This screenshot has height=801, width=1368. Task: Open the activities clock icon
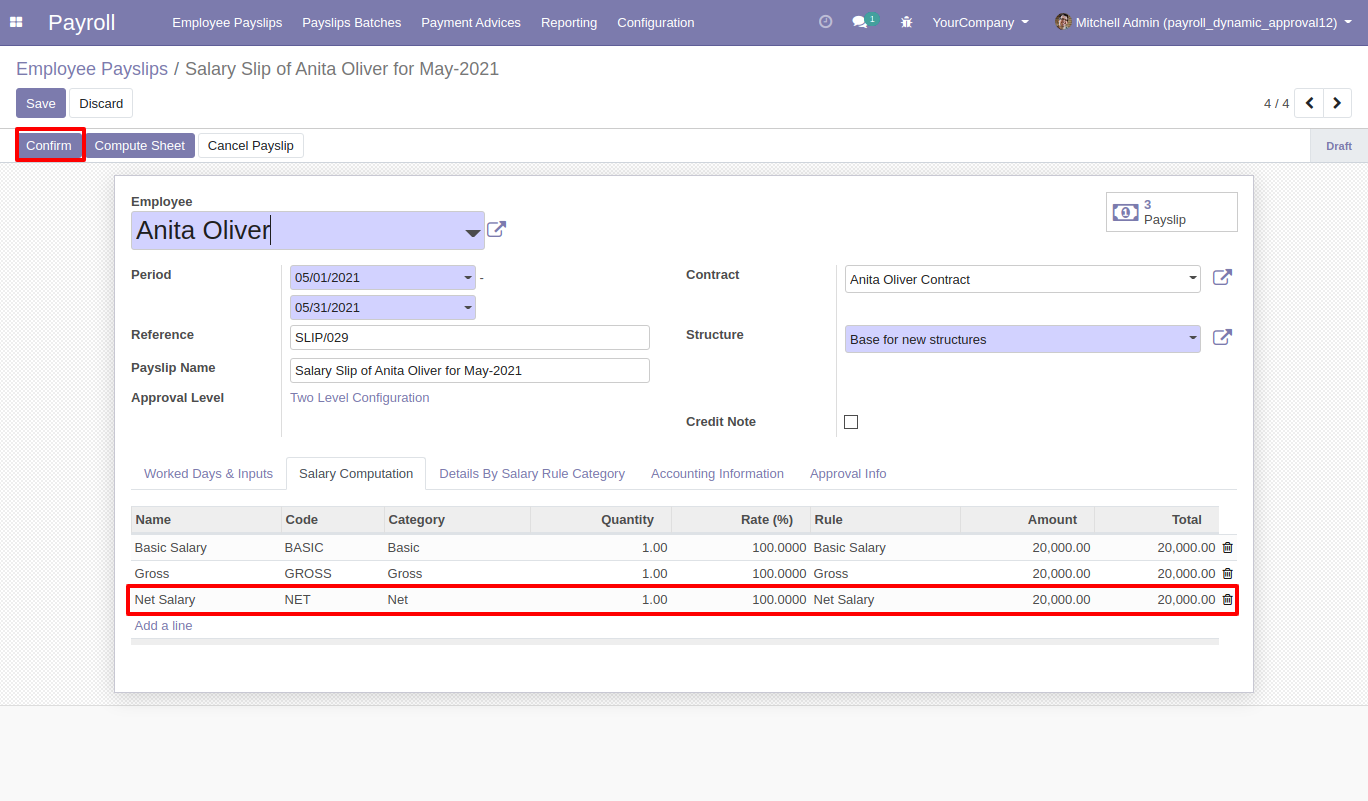pos(825,22)
